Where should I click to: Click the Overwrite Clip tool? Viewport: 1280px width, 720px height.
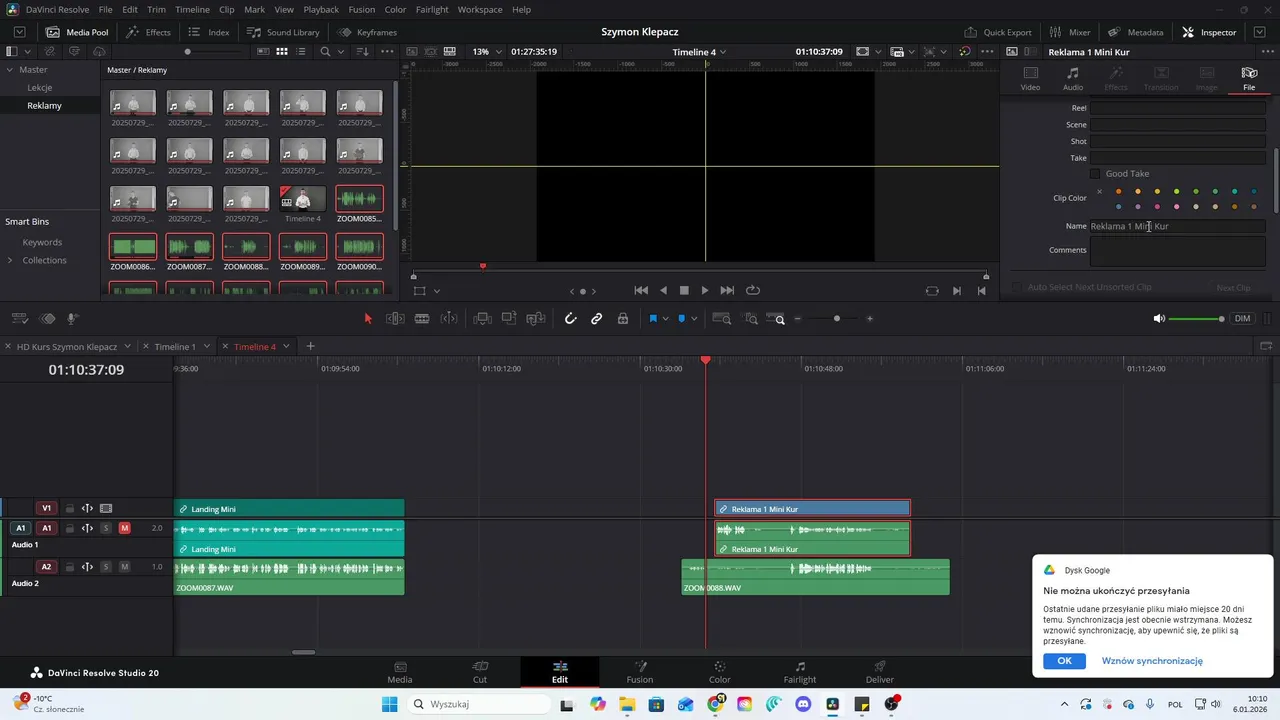point(509,319)
